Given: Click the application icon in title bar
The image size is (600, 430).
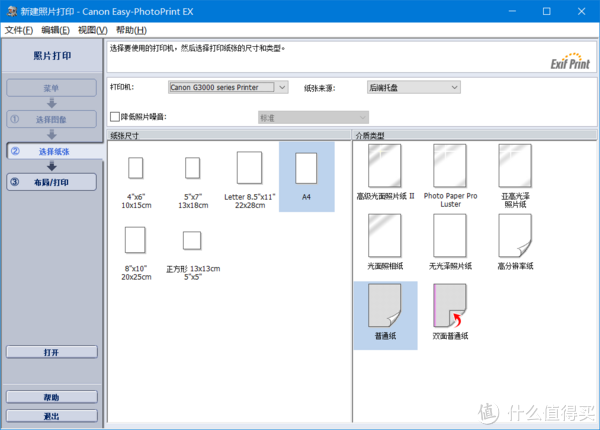Looking at the screenshot, I should coord(12,11).
